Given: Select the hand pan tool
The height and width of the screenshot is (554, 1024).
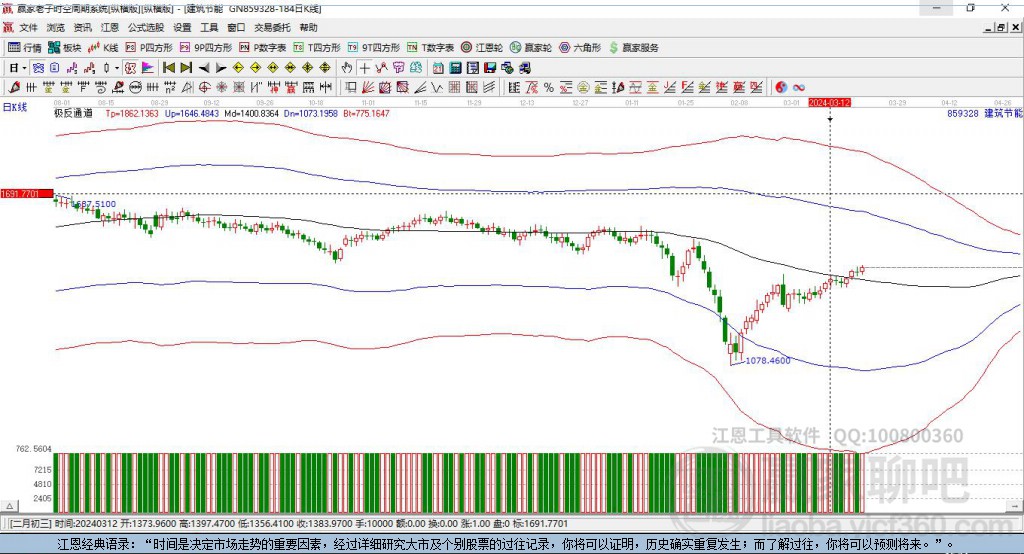Looking at the screenshot, I should tap(347, 68).
